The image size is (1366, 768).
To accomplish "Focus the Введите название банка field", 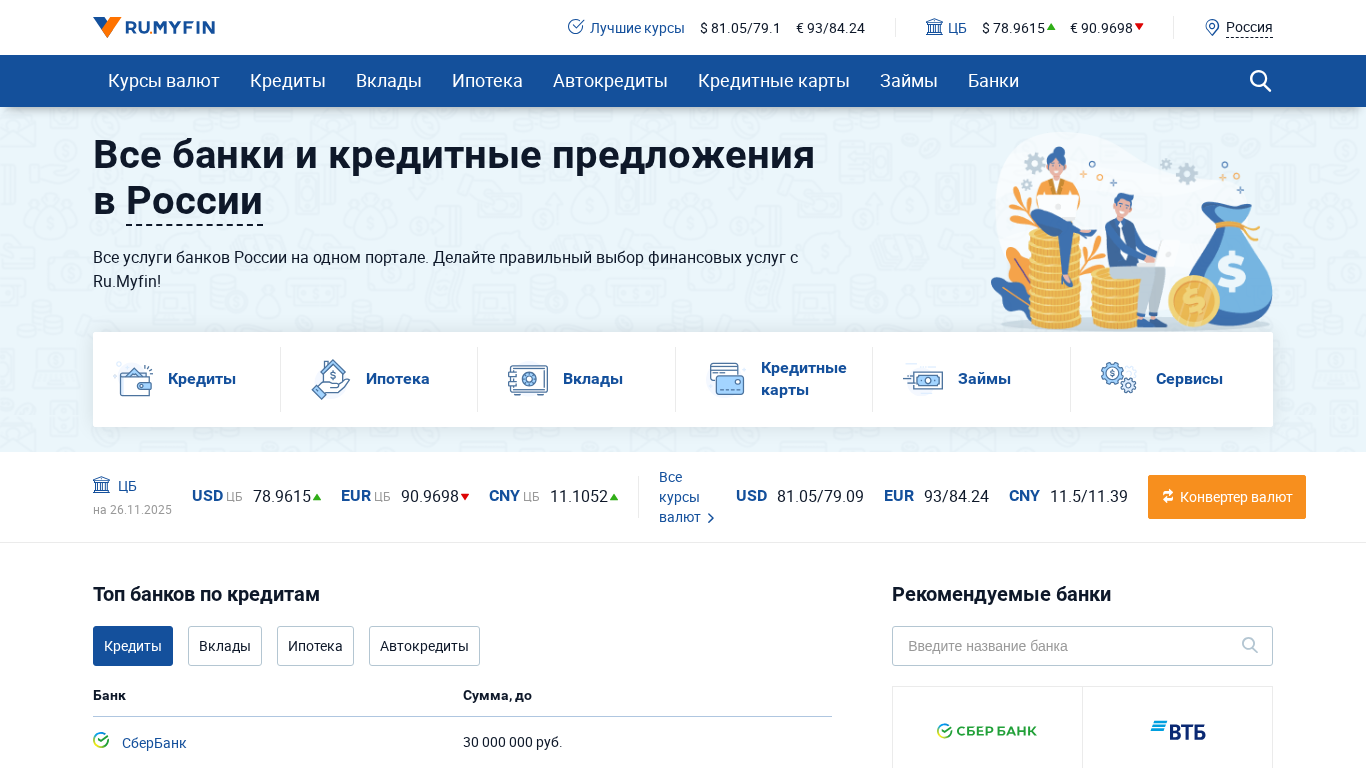I will pos(1082,646).
